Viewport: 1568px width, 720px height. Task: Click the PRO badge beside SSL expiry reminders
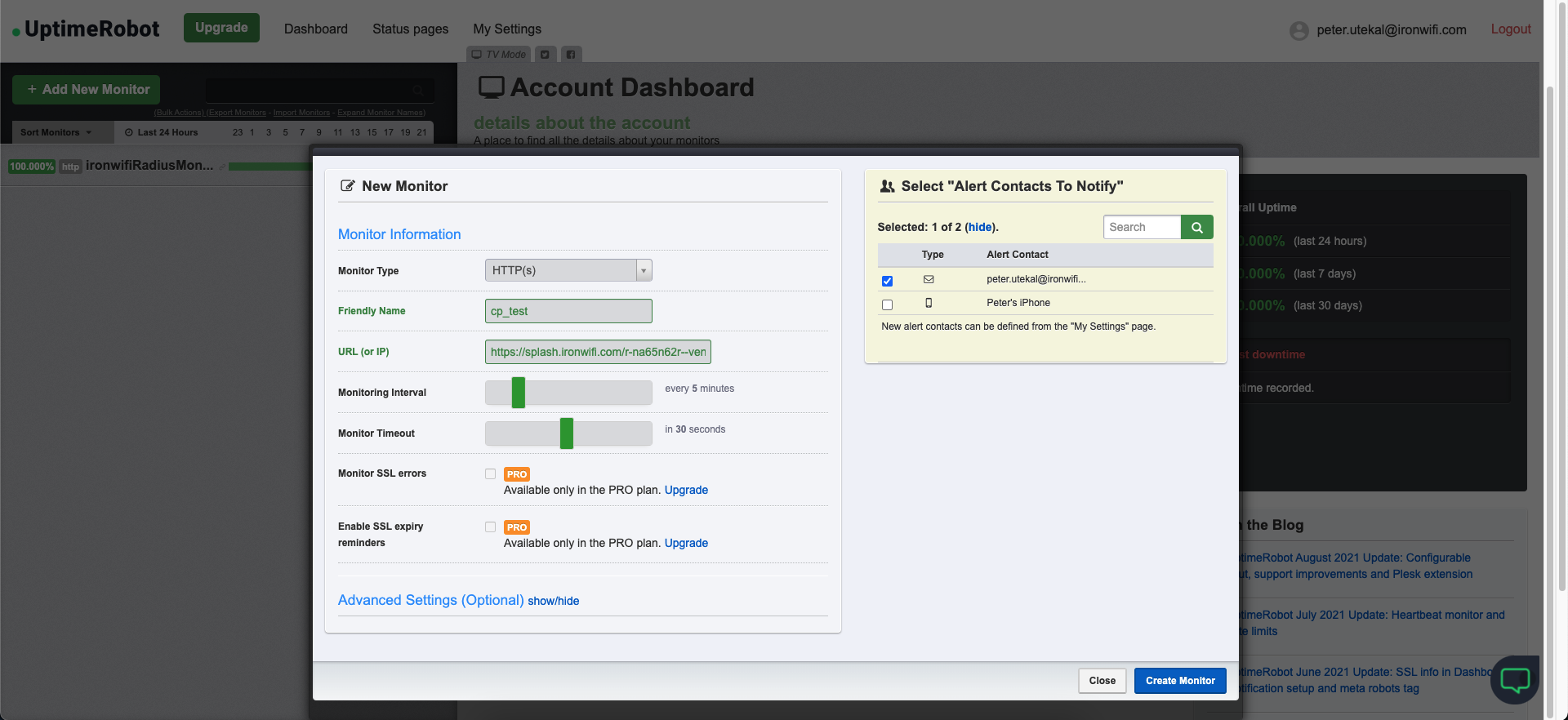point(517,527)
